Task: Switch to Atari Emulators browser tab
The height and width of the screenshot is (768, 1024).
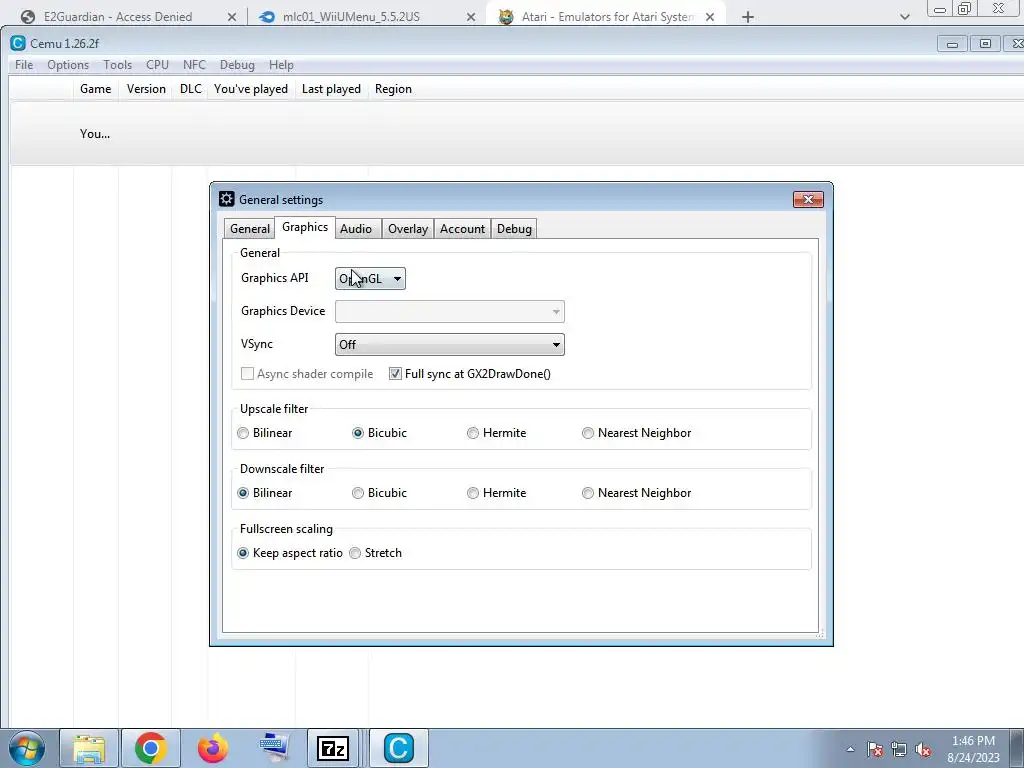Action: 604,17
